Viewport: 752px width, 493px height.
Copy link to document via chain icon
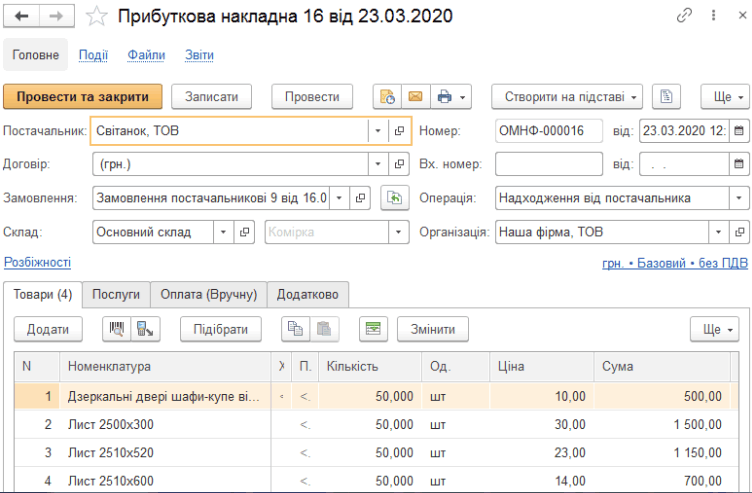(684, 15)
